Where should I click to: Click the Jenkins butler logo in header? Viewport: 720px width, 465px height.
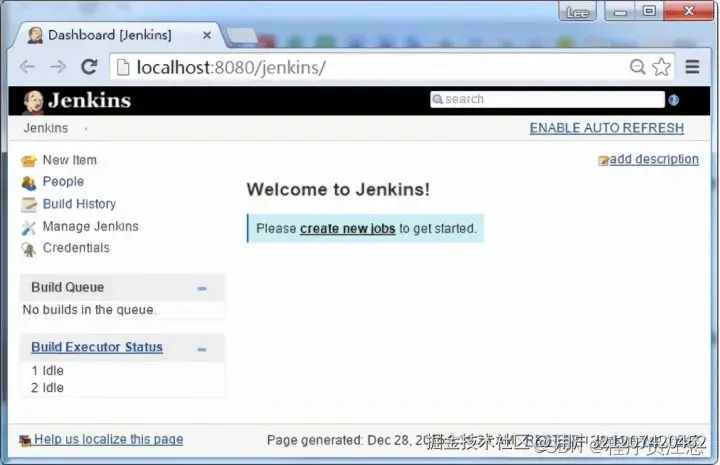click(x=33, y=102)
